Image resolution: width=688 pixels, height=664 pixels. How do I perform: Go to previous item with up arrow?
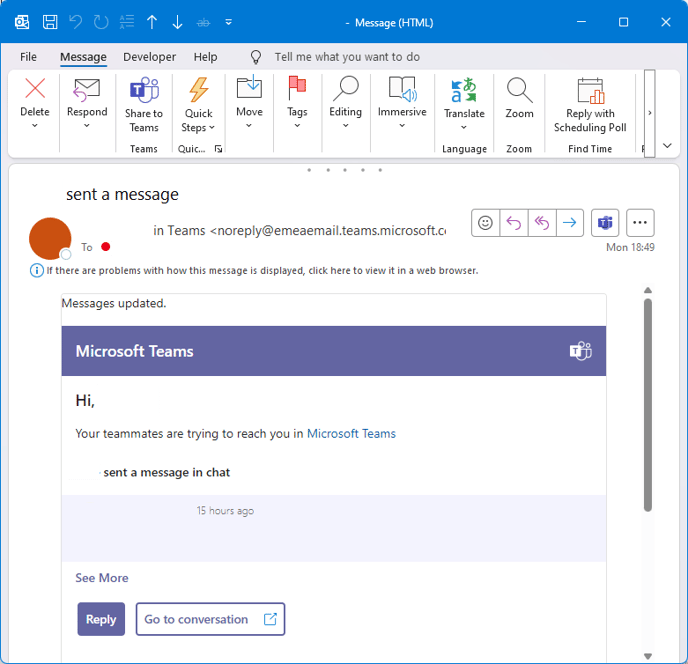[x=152, y=22]
